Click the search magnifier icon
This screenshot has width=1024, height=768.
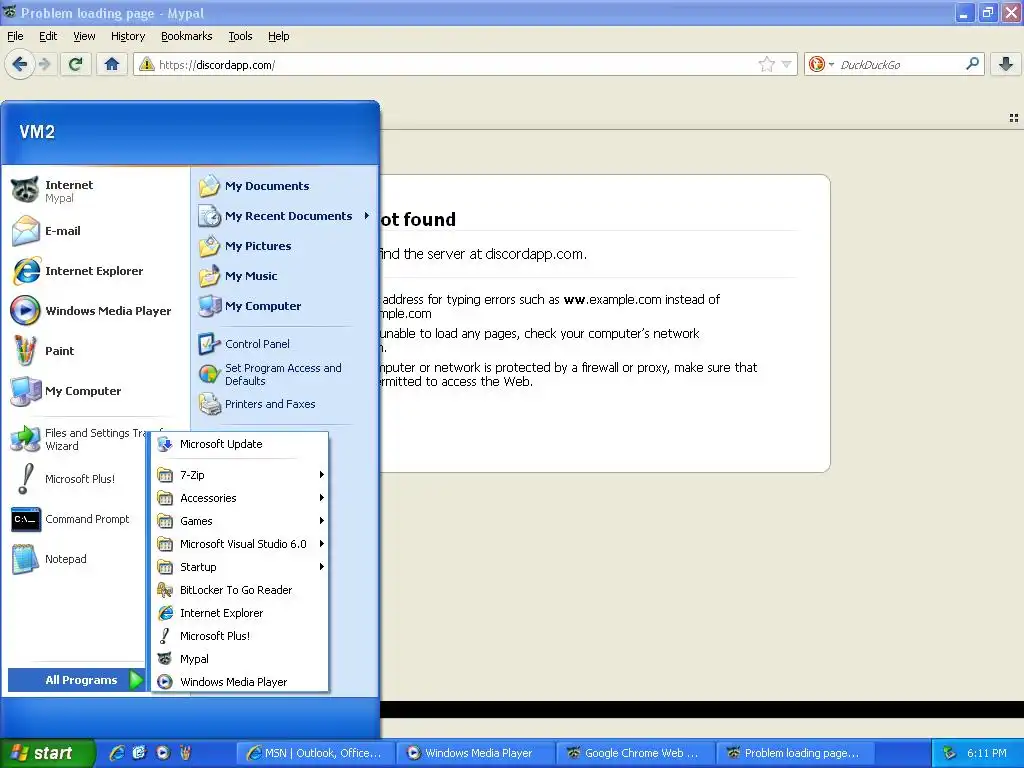click(972, 64)
